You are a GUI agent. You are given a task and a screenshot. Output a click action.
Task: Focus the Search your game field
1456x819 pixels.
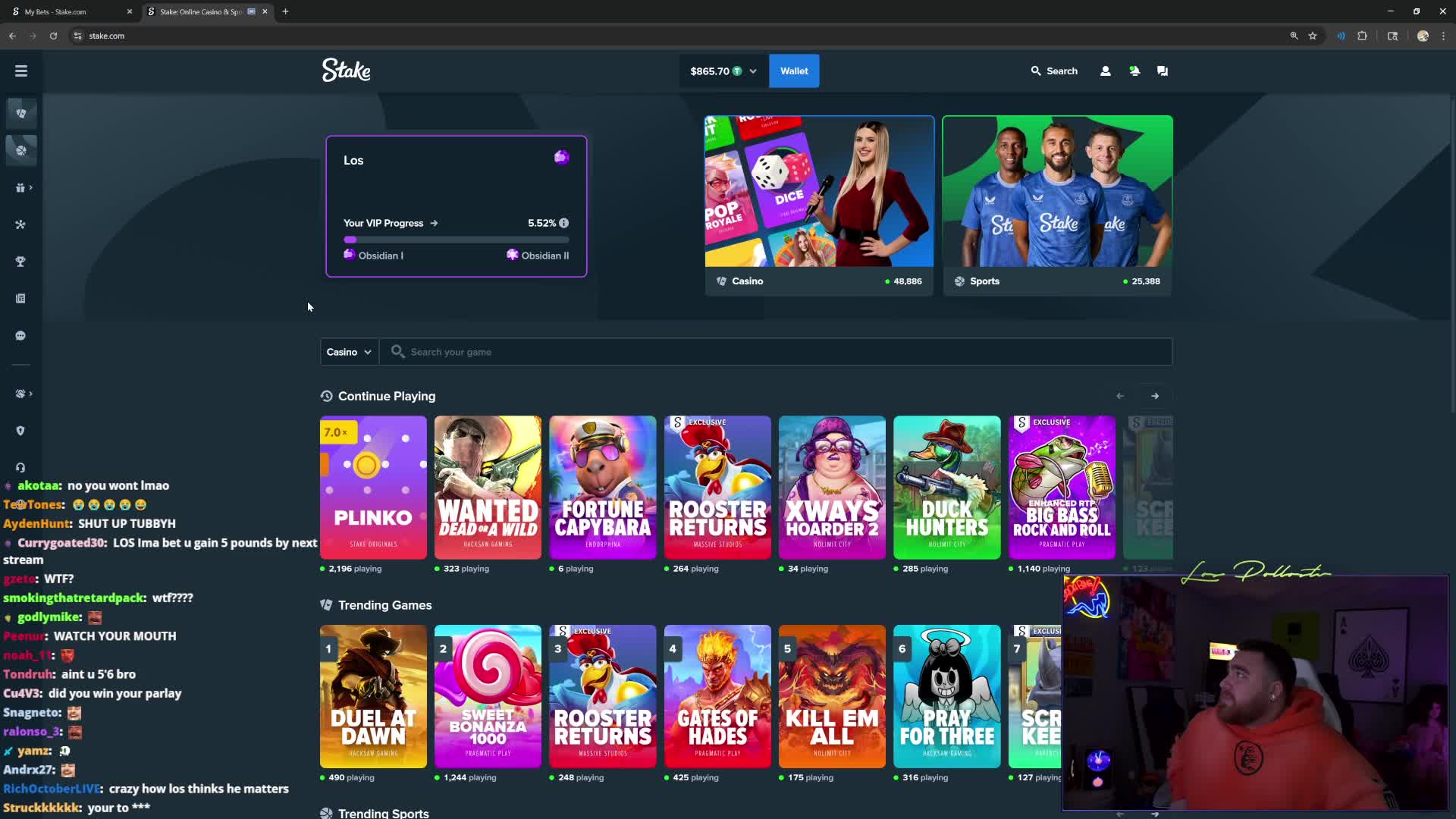click(x=776, y=352)
